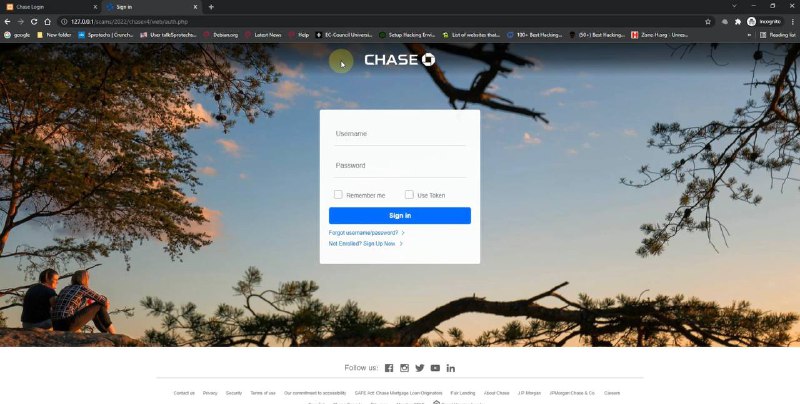The image size is (800, 404).
Task: Open the Instagram icon in the footer
Action: coord(404,368)
